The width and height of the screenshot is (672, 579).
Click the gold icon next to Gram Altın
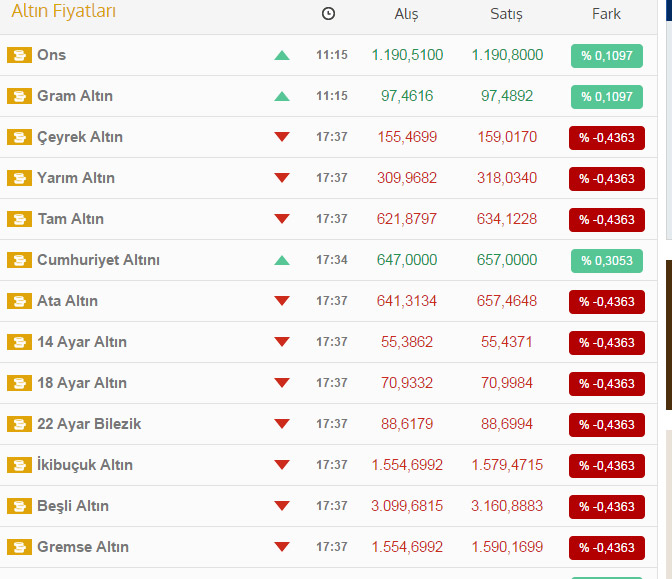point(19,96)
